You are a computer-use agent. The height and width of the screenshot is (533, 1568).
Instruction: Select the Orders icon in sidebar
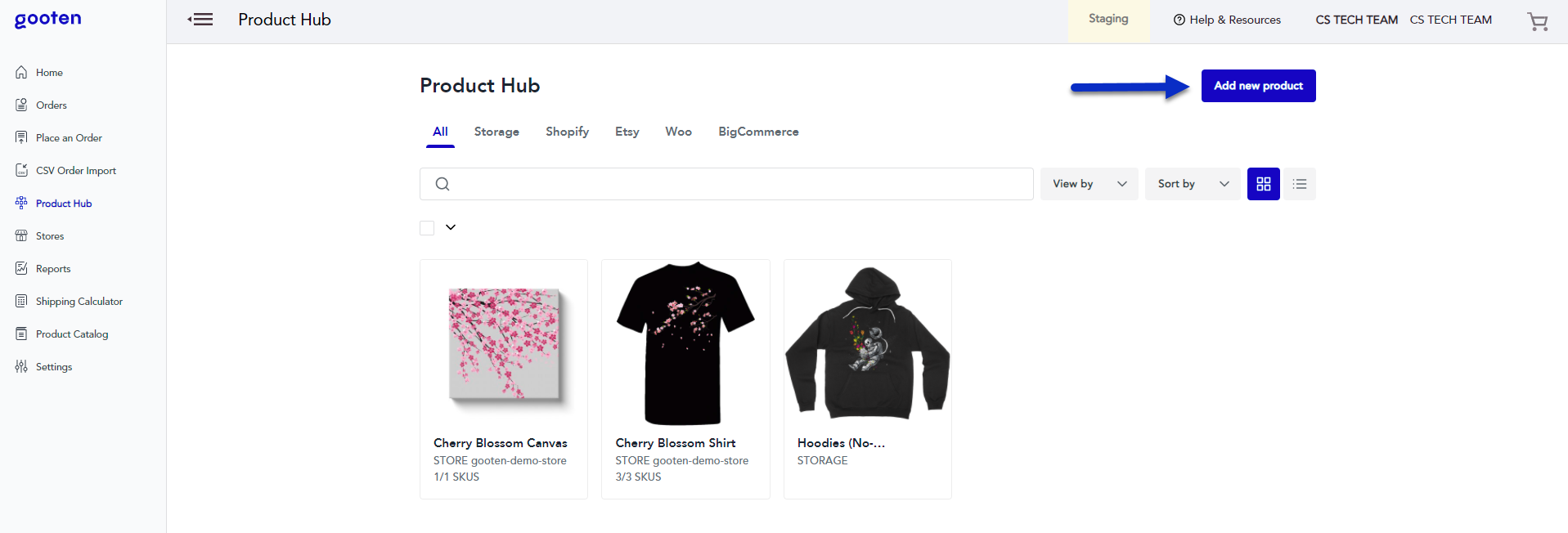click(x=22, y=105)
